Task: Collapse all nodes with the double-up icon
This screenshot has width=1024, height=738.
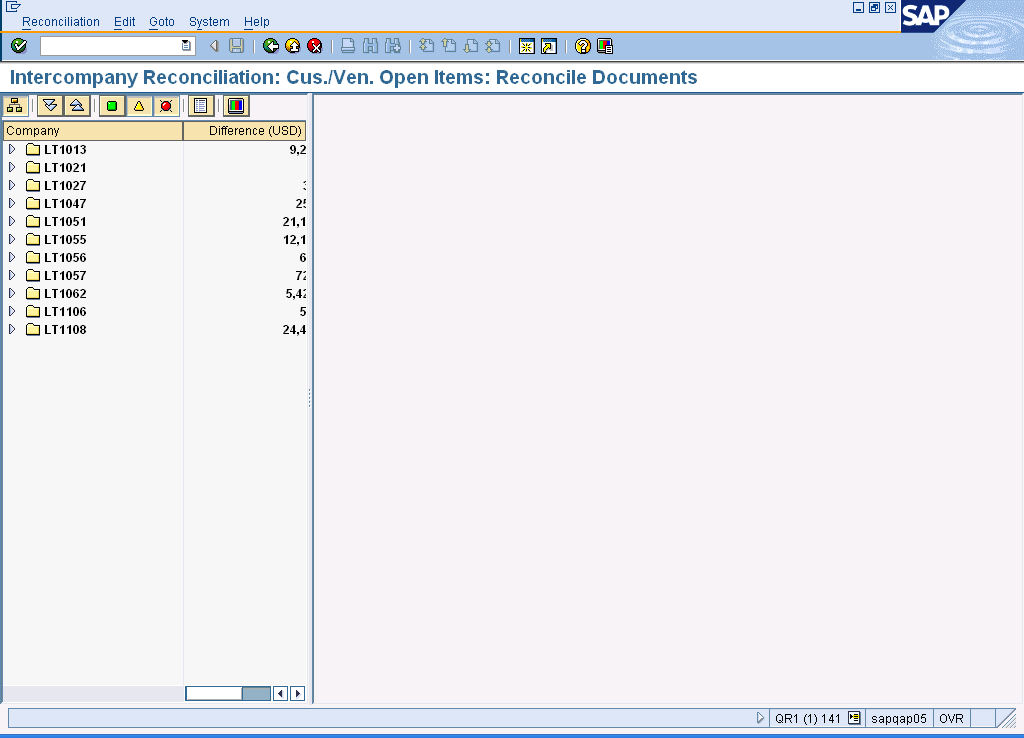Action: 76,106
